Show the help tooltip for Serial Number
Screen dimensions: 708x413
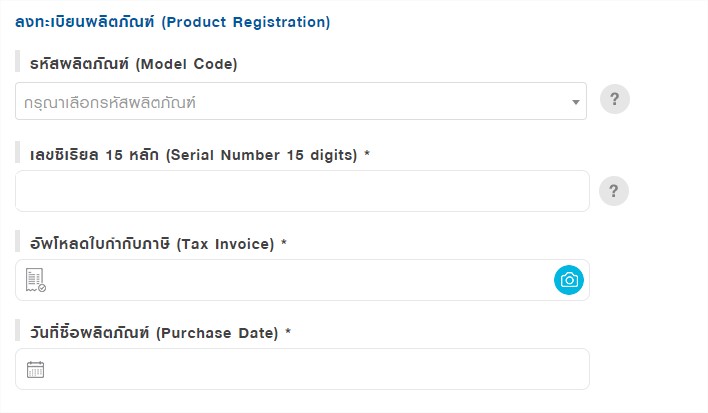pos(614,191)
